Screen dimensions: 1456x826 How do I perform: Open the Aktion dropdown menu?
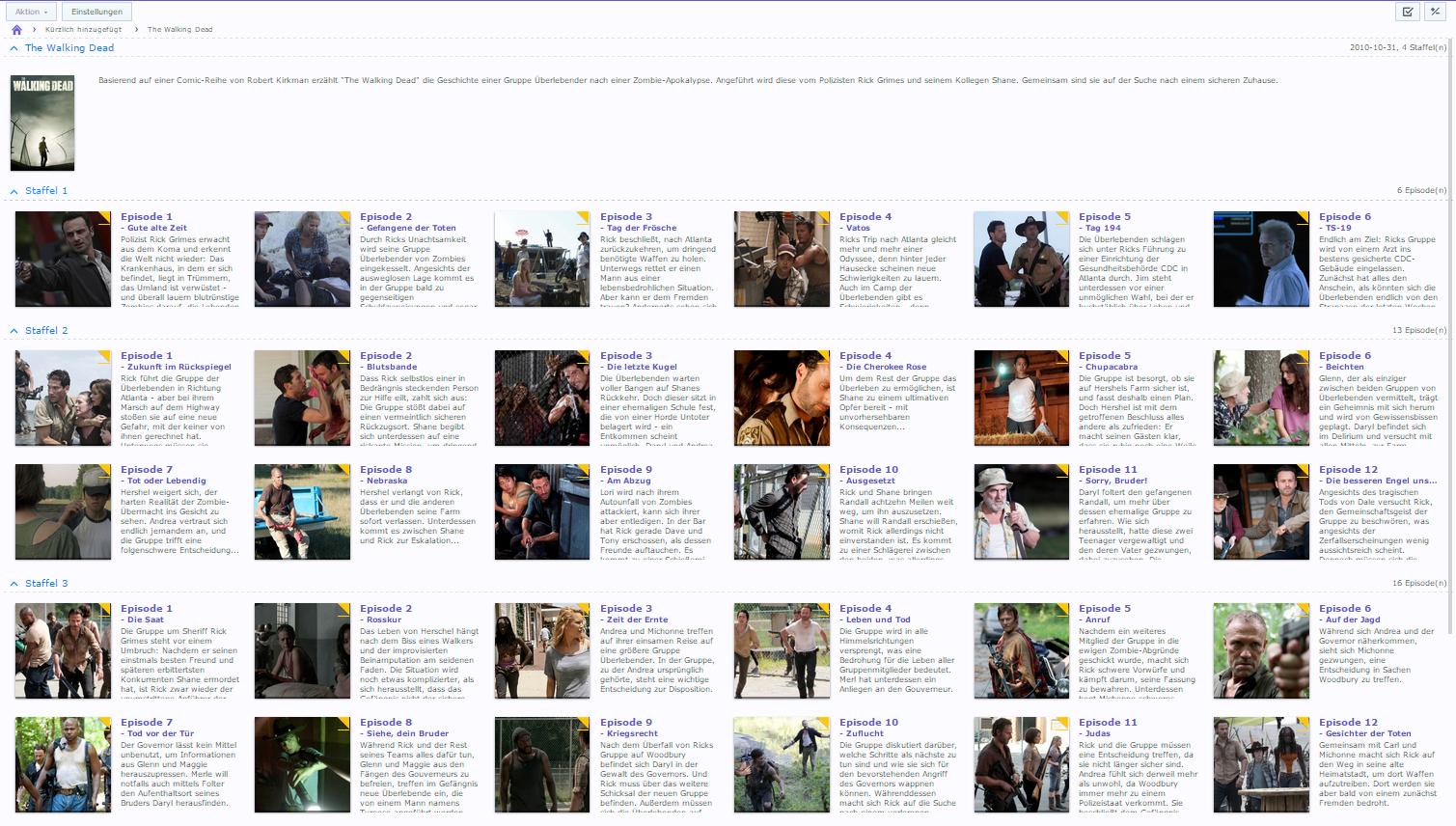click(31, 12)
